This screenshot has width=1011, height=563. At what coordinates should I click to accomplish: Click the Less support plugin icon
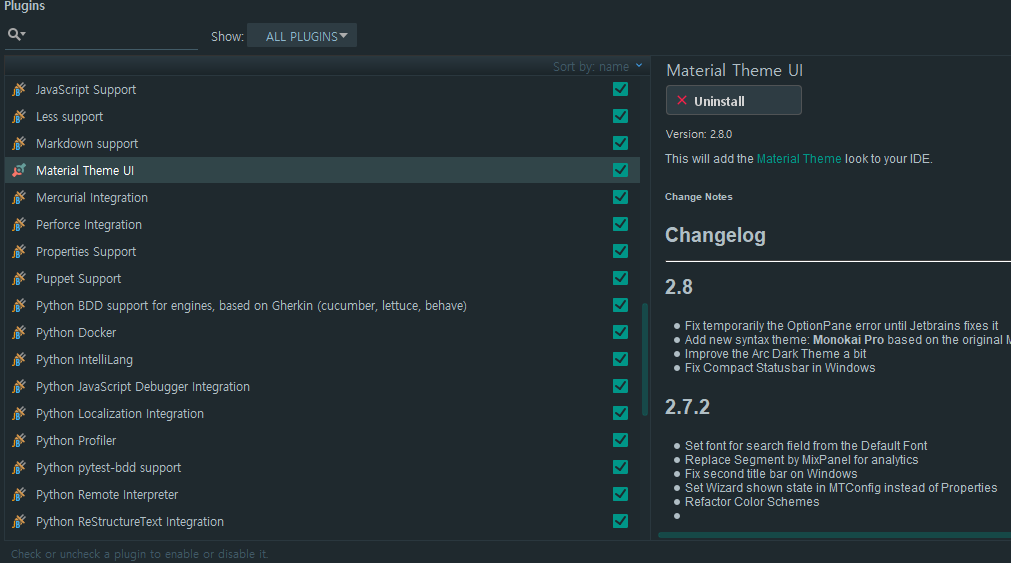[19, 116]
